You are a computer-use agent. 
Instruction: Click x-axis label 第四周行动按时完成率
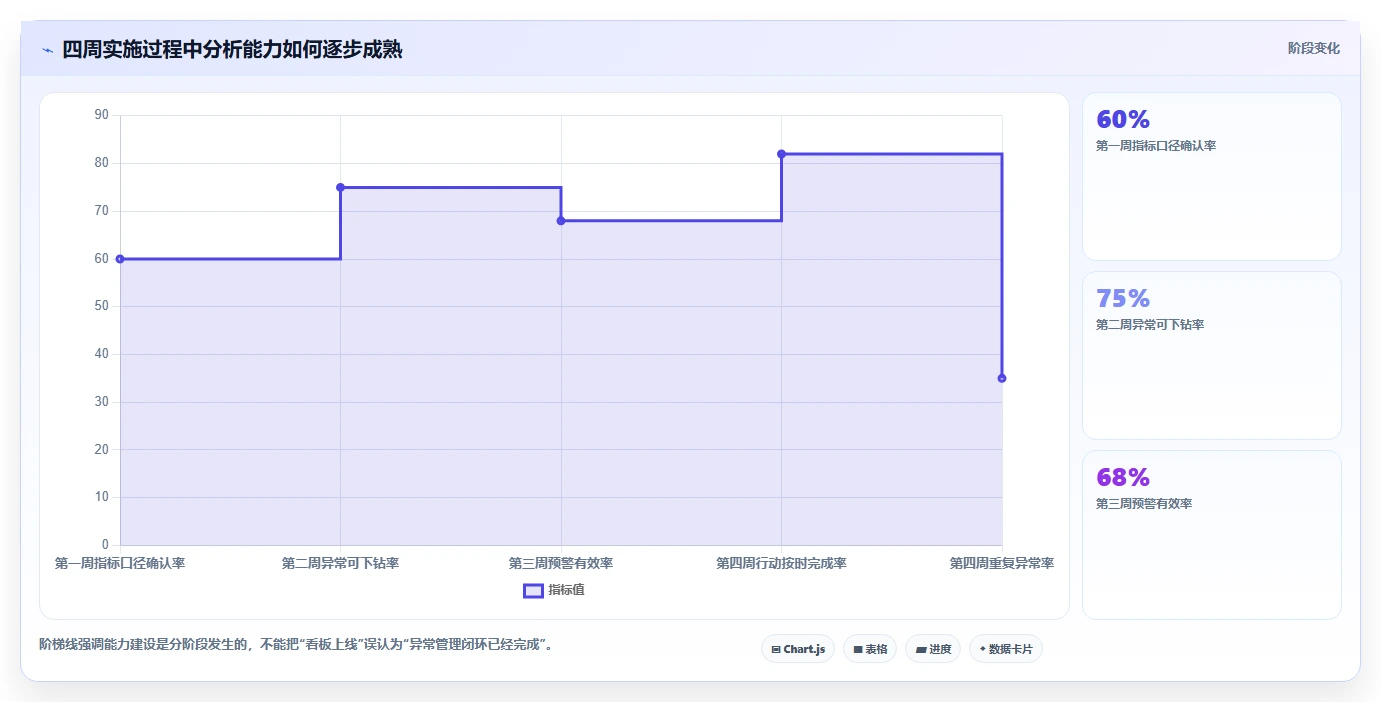tap(781, 563)
